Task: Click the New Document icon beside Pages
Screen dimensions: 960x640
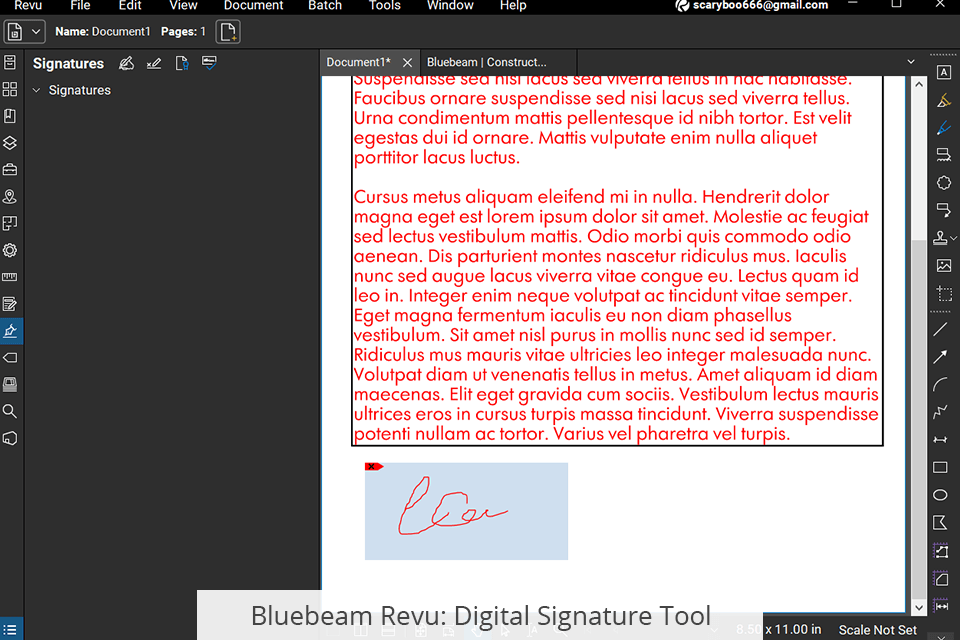Action: [x=228, y=32]
